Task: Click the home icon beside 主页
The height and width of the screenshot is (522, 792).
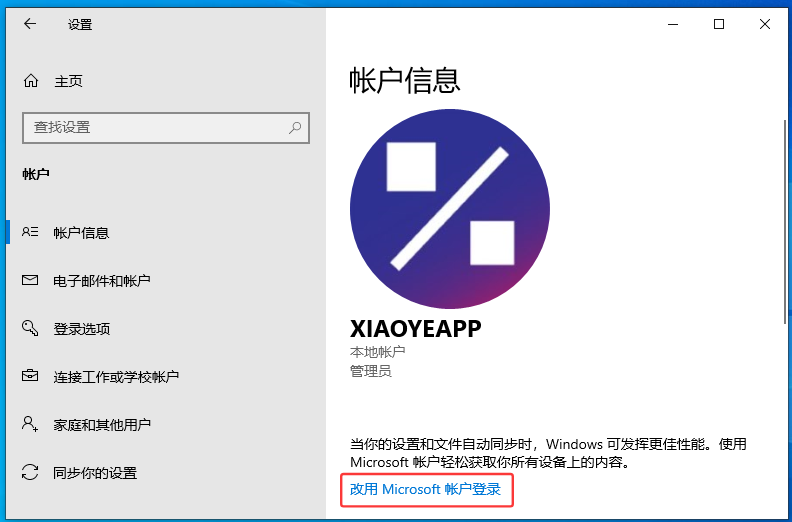Action: (31, 81)
